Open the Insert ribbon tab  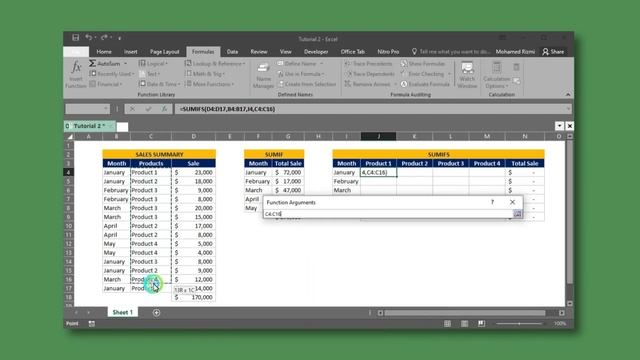(131, 52)
